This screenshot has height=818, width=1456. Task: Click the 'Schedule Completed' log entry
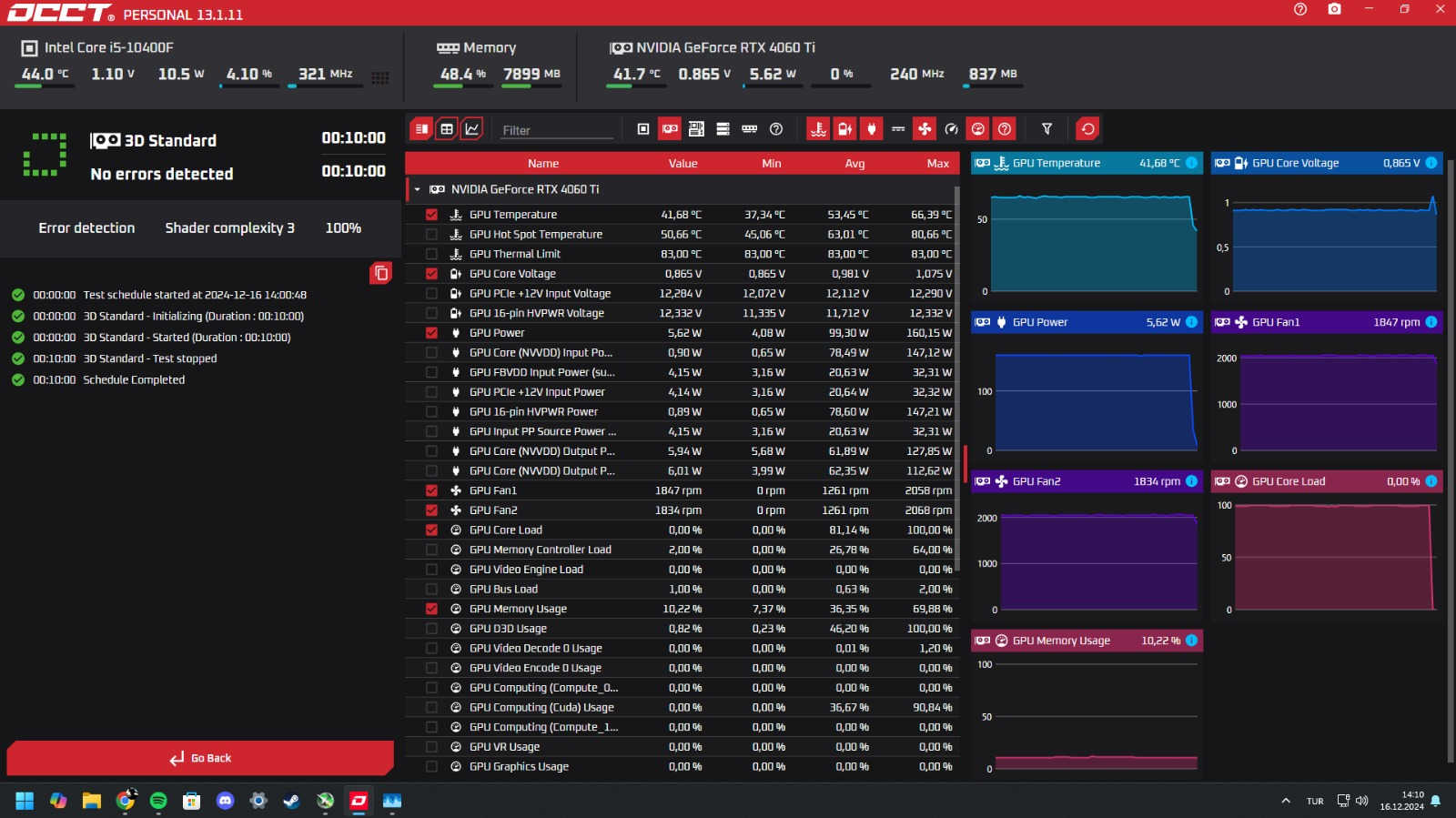pos(134,380)
